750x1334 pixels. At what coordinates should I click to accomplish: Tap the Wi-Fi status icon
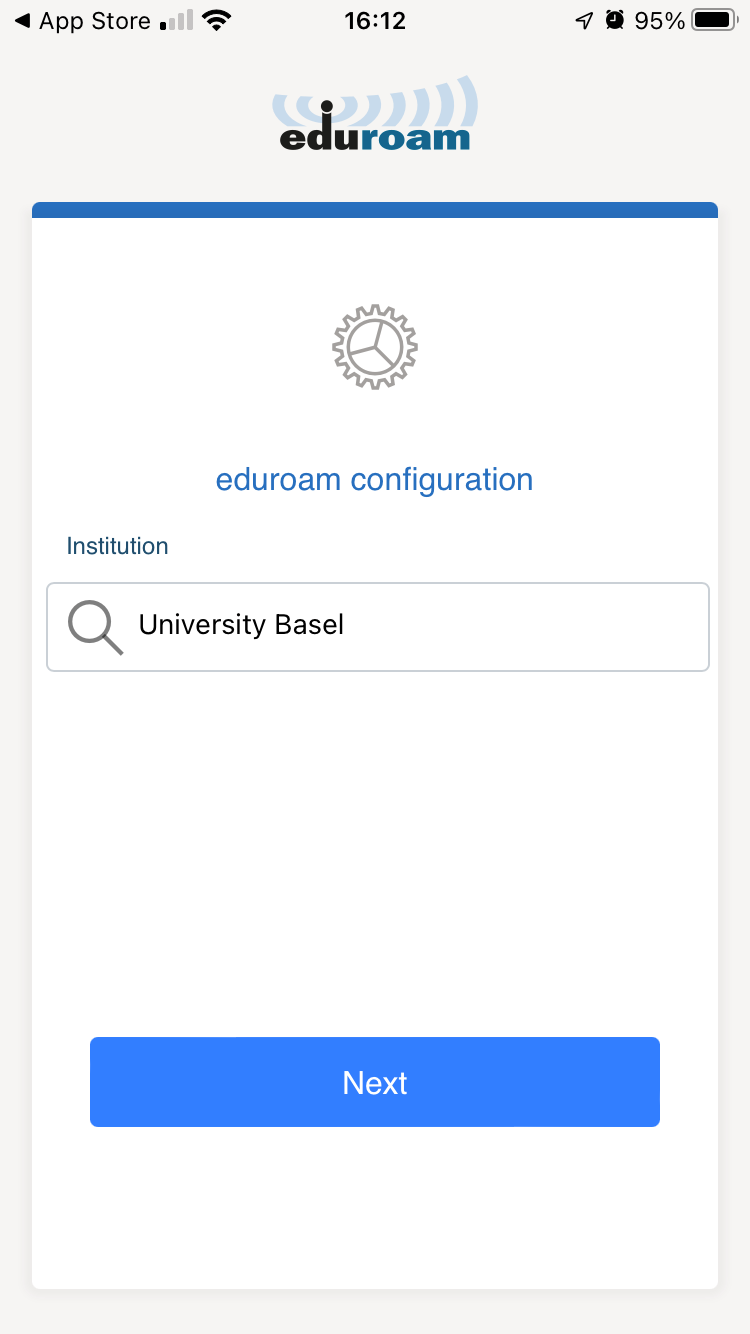click(214, 21)
